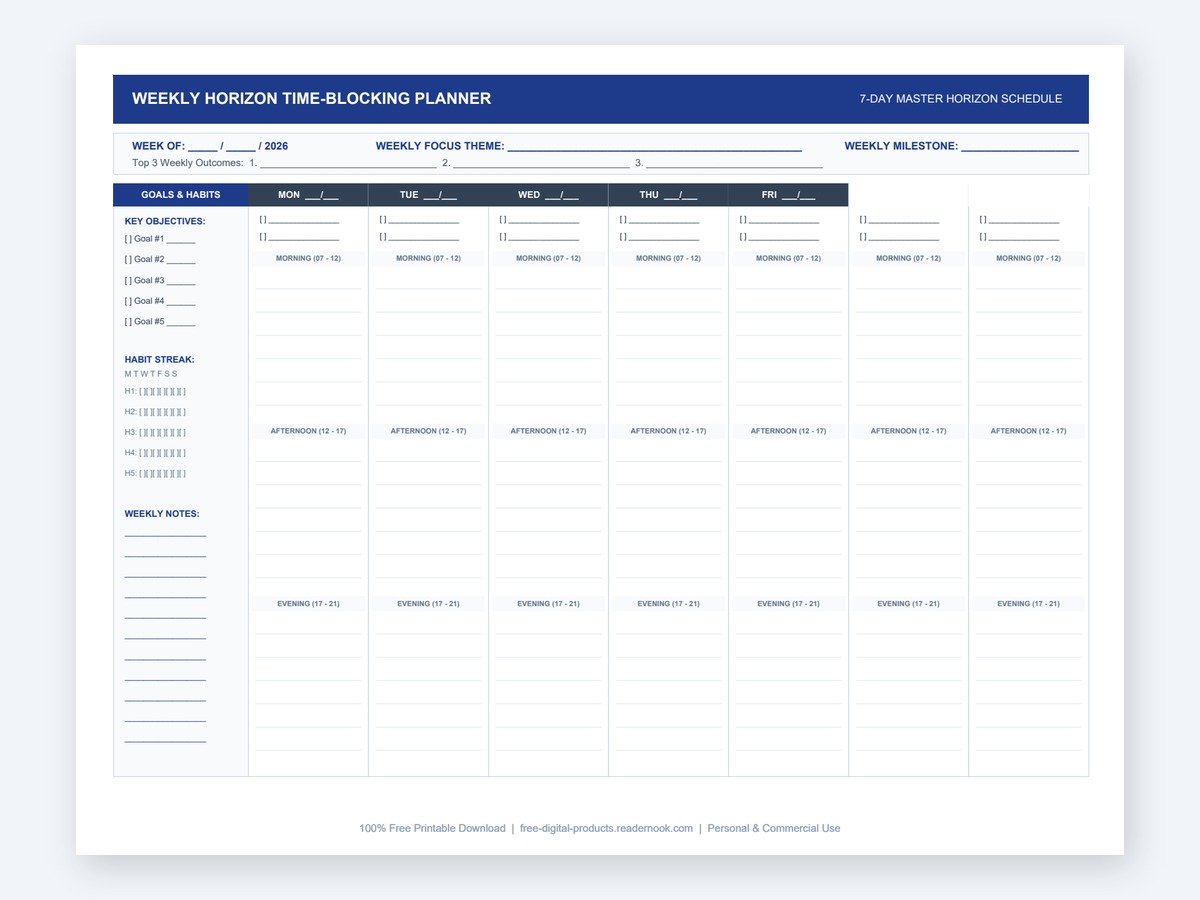Image resolution: width=1200 pixels, height=900 pixels.
Task: Click 'EVENING (17 - 21)' under THU
Action: click(x=668, y=604)
